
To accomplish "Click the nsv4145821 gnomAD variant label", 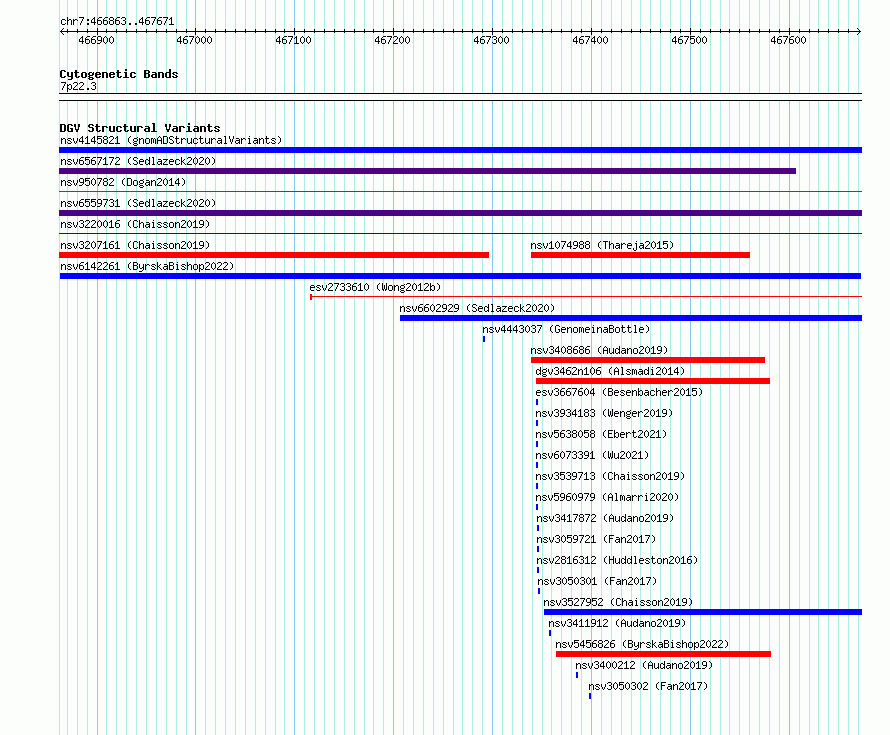I will [171, 140].
